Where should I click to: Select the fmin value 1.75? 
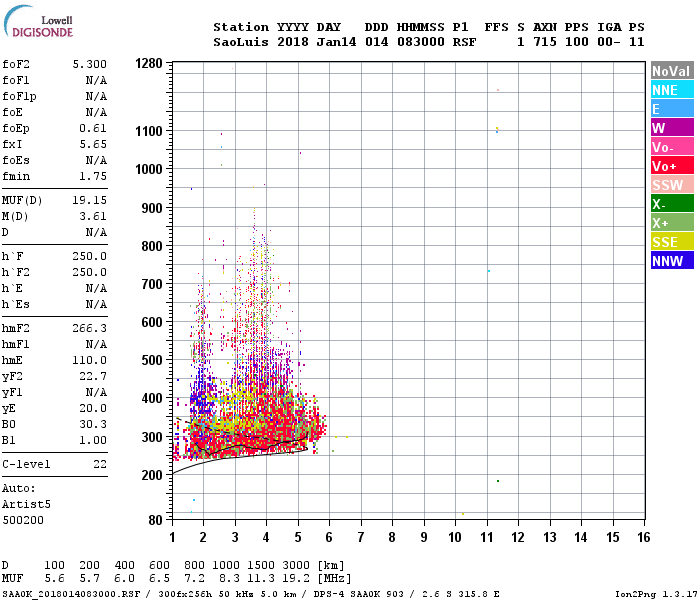tap(93, 176)
